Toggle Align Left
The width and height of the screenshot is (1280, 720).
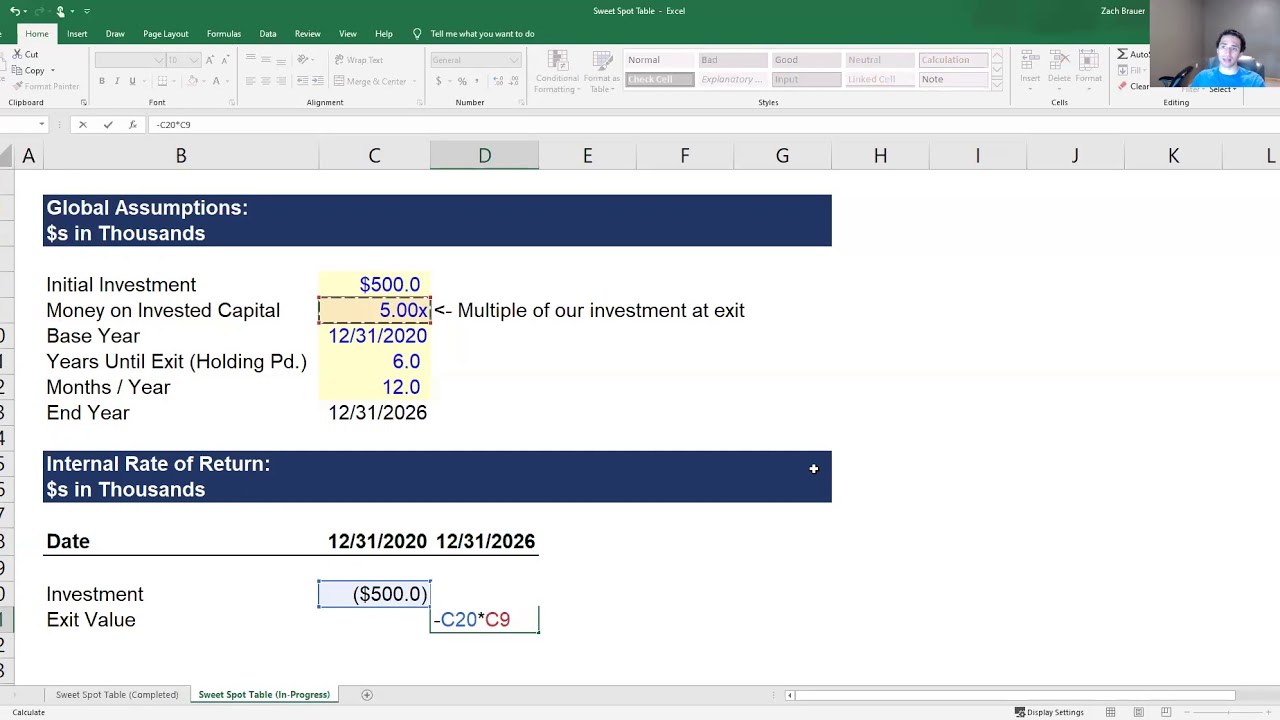tap(250, 81)
